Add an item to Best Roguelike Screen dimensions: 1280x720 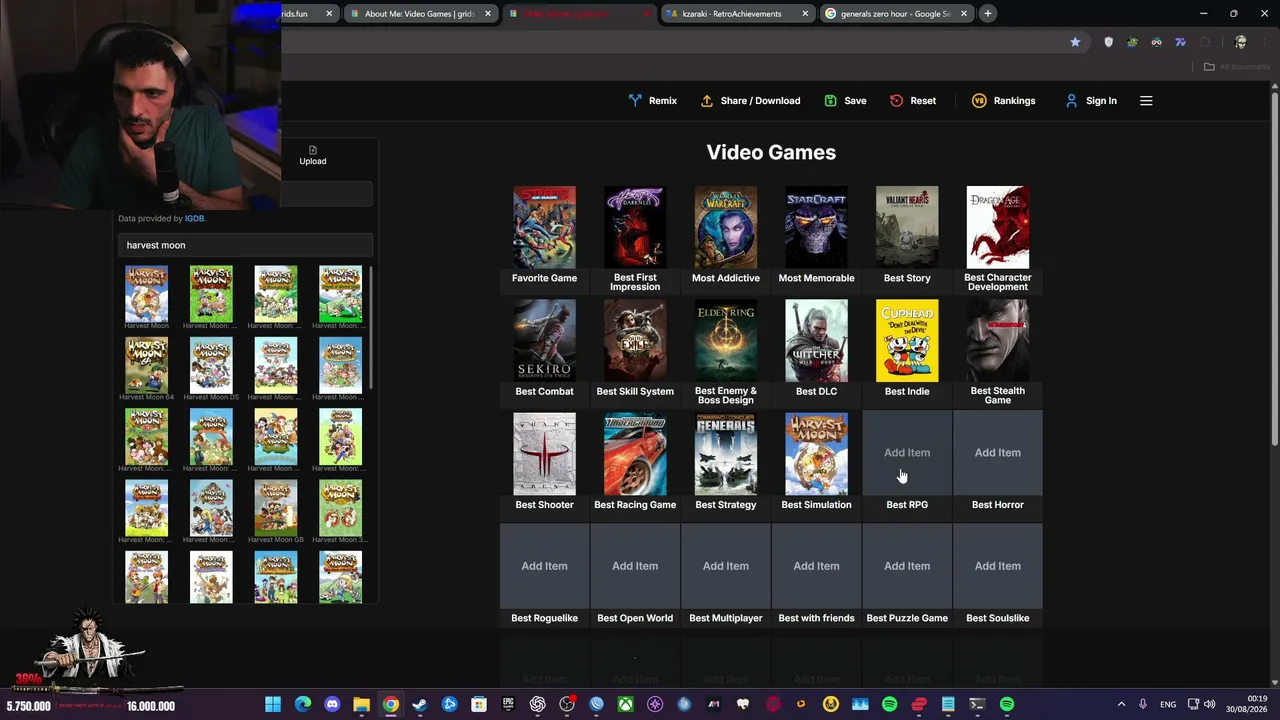click(x=544, y=566)
